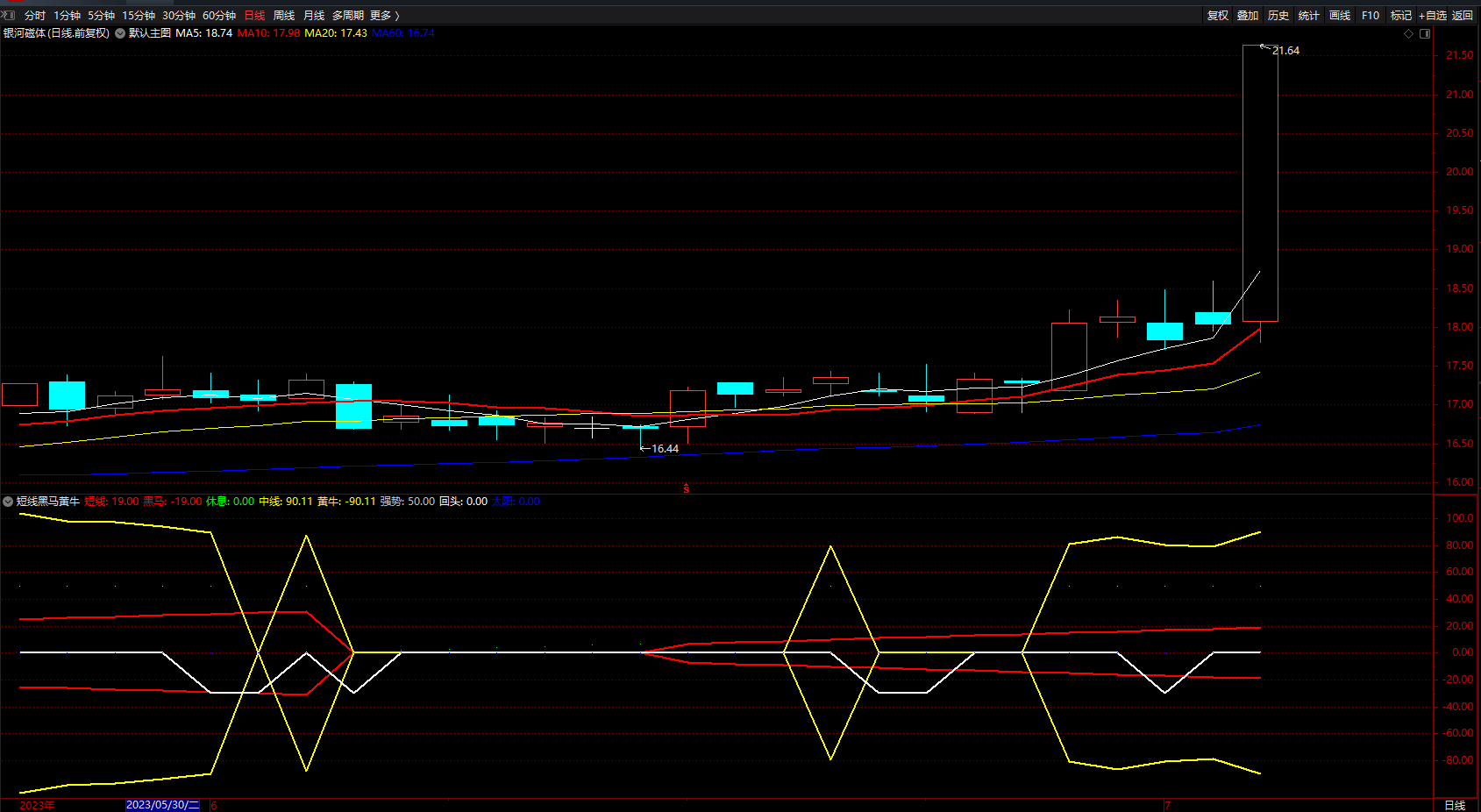
Task: Click the 强势: 50.00 indicator value
Action: pyautogui.click(x=408, y=502)
